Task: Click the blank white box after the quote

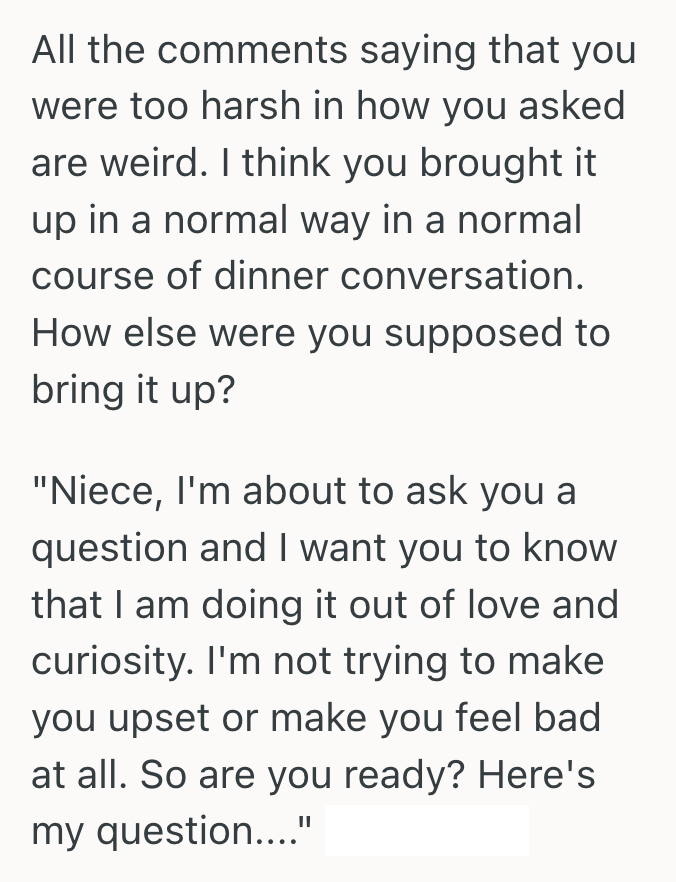Action: click(427, 829)
